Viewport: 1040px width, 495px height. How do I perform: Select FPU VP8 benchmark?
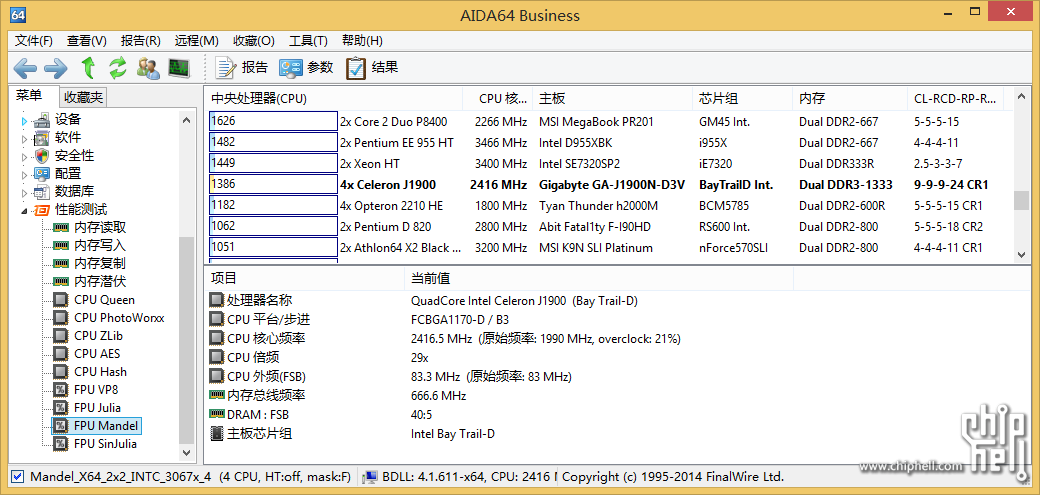click(96, 389)
